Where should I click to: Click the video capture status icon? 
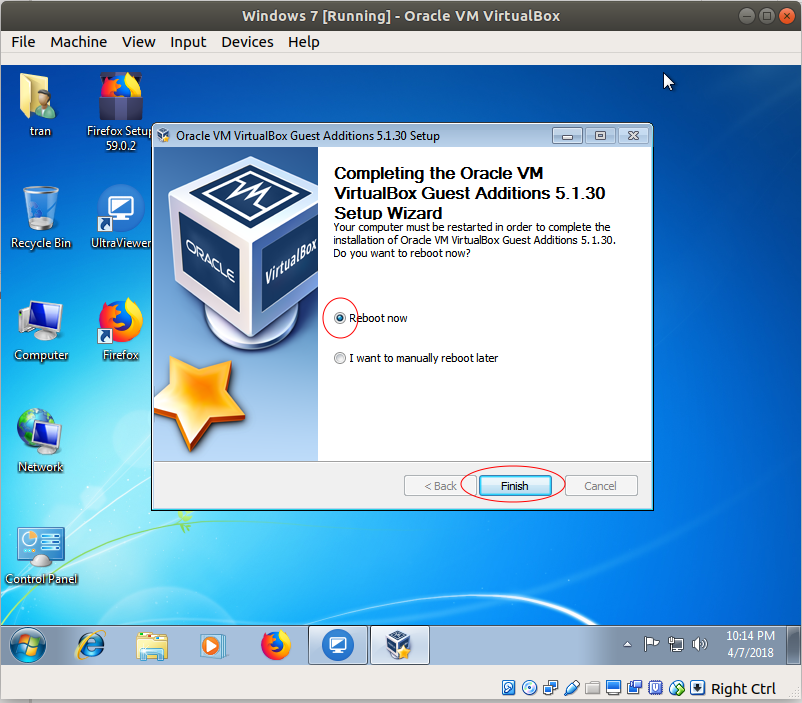pyautogui.click(x=634, y=688)
